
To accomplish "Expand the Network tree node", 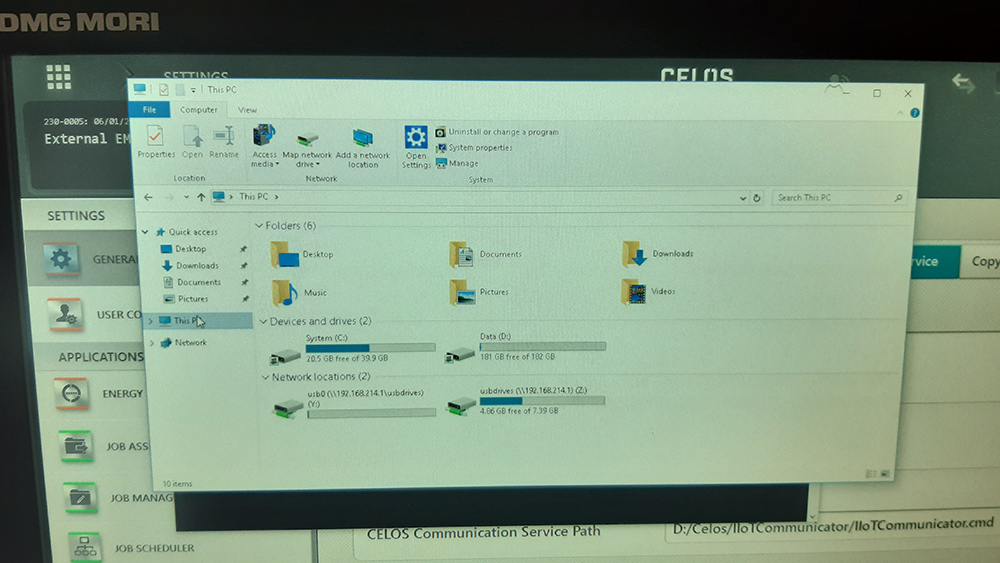I will 152,343.
